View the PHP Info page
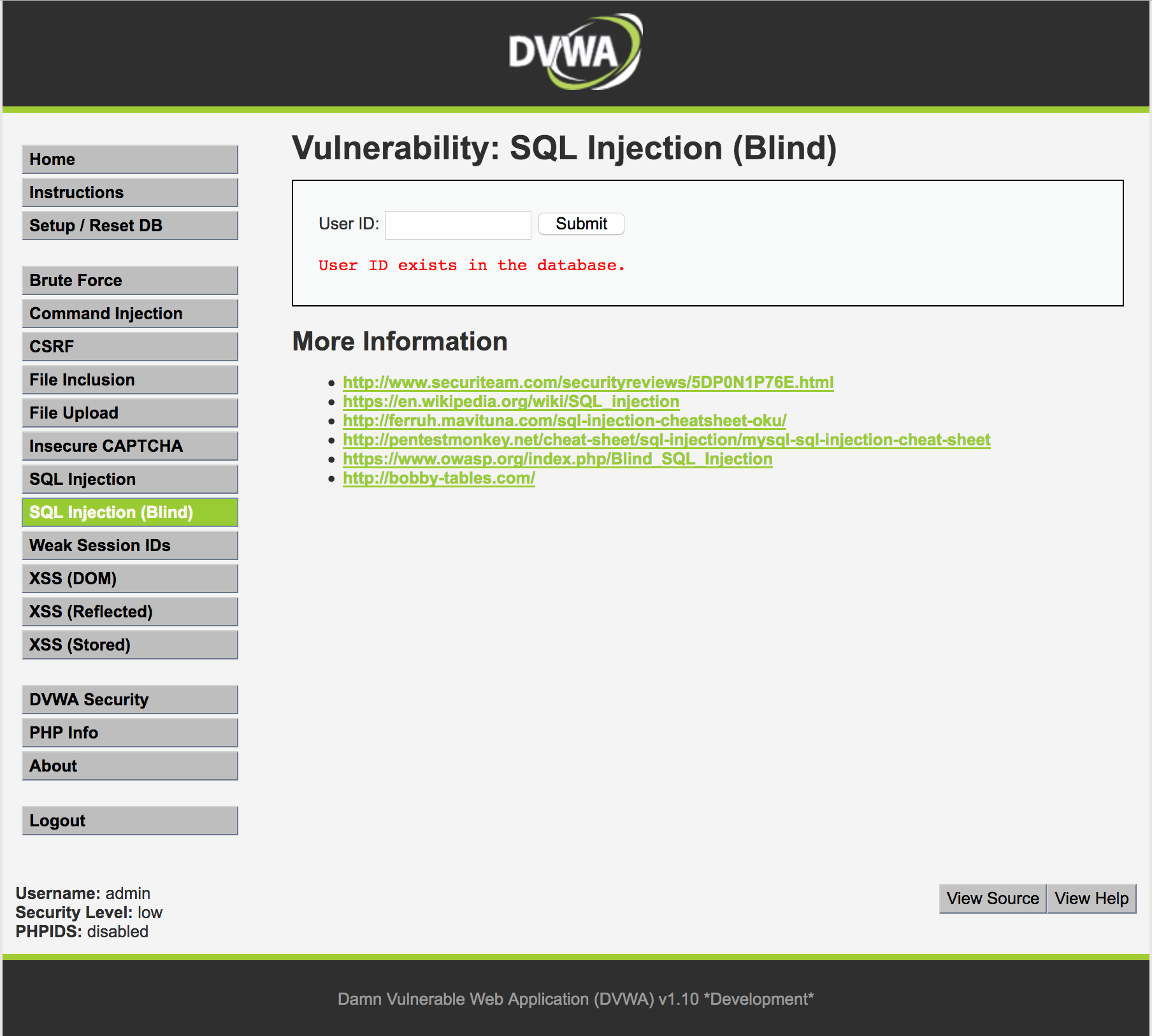The width and height of the screenshot is (1152, 1036). coord(130,733)
